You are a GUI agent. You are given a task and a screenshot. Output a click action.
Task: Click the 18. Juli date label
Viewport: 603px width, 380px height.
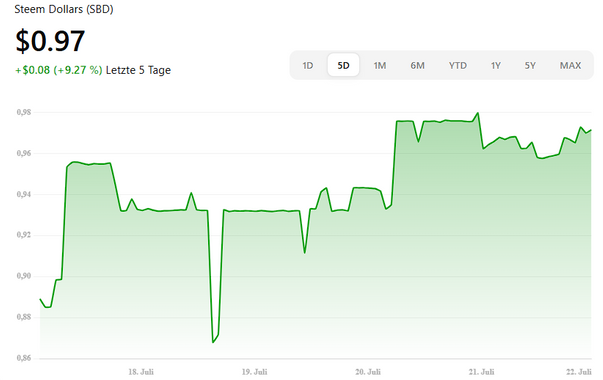(x=141, y=372)
